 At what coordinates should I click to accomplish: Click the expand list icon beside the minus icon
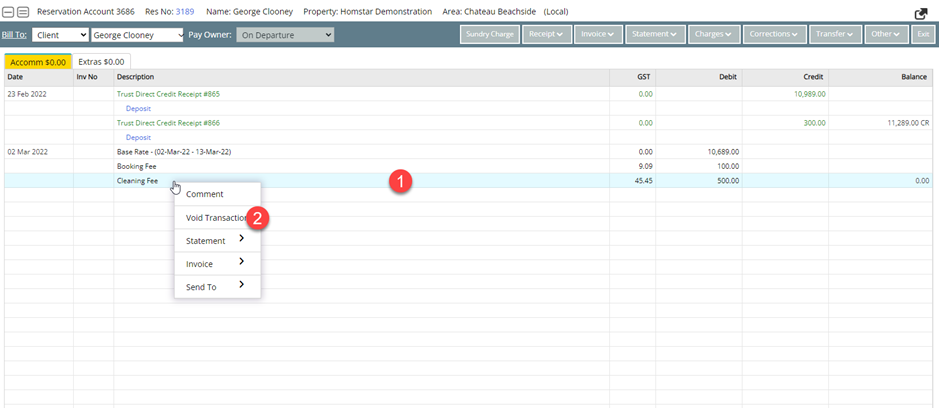click(22, 12)
